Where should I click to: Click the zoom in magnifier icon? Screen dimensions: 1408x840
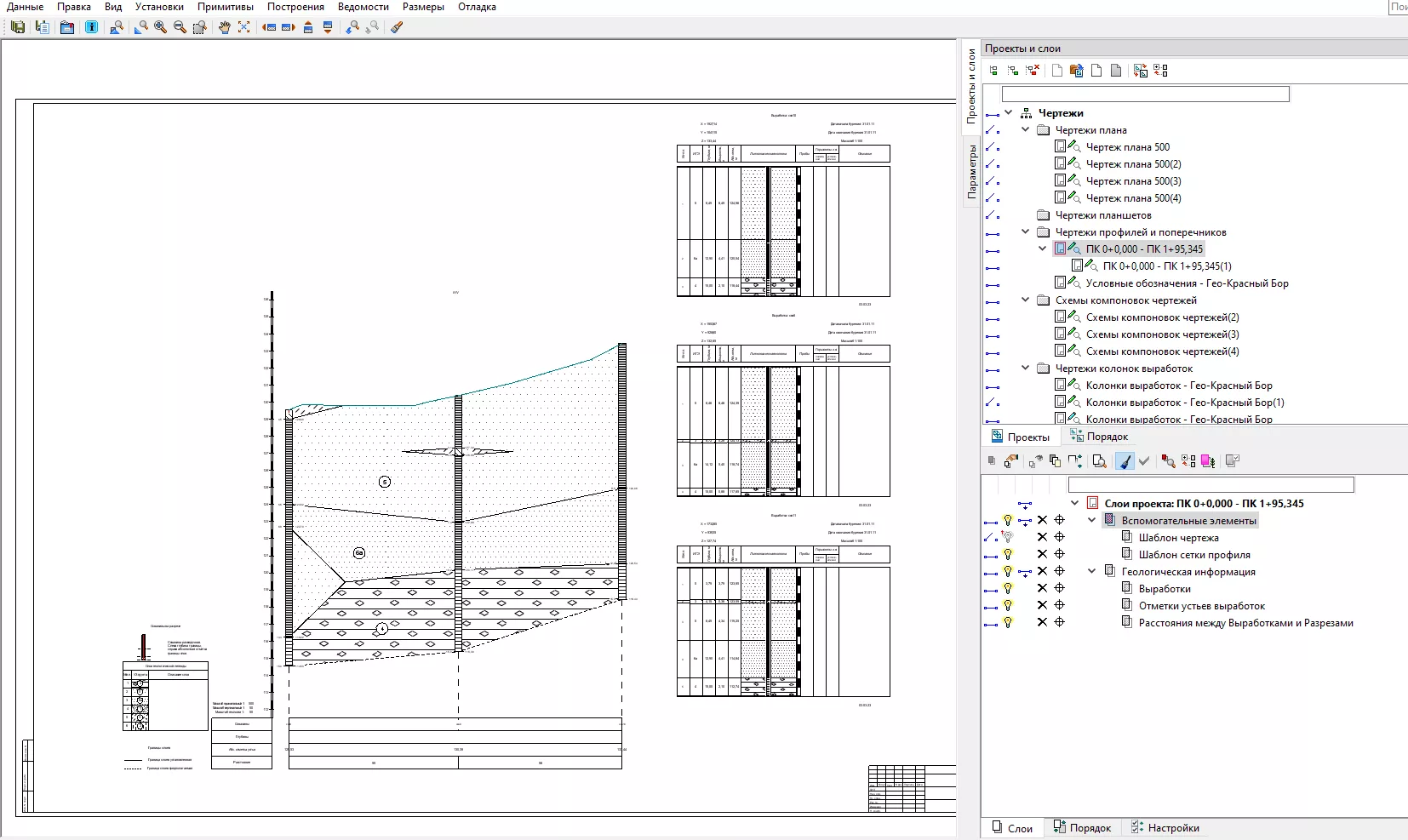(160, 27)
